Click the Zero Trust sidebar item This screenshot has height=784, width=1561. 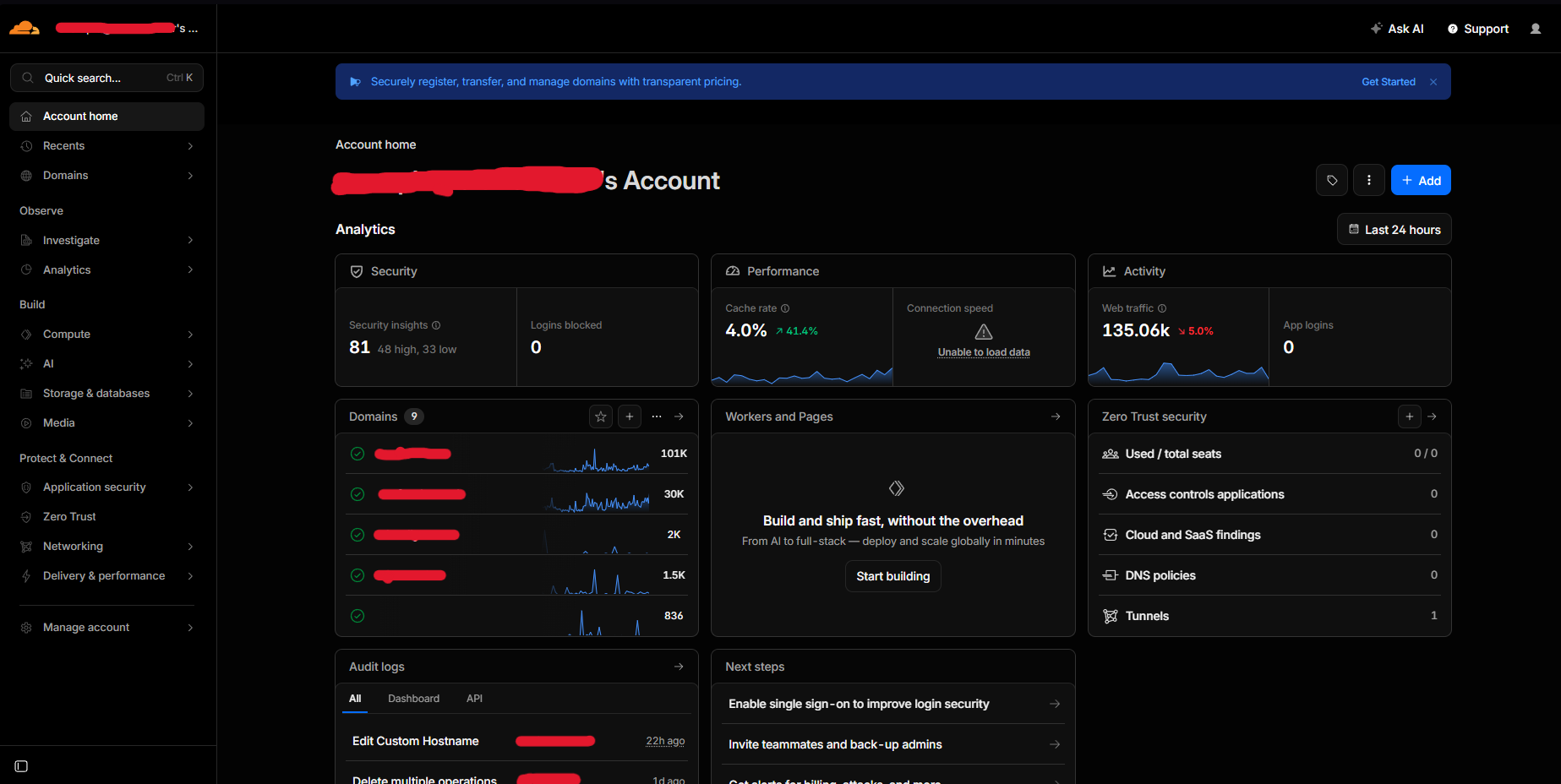[x=106, y=517]
